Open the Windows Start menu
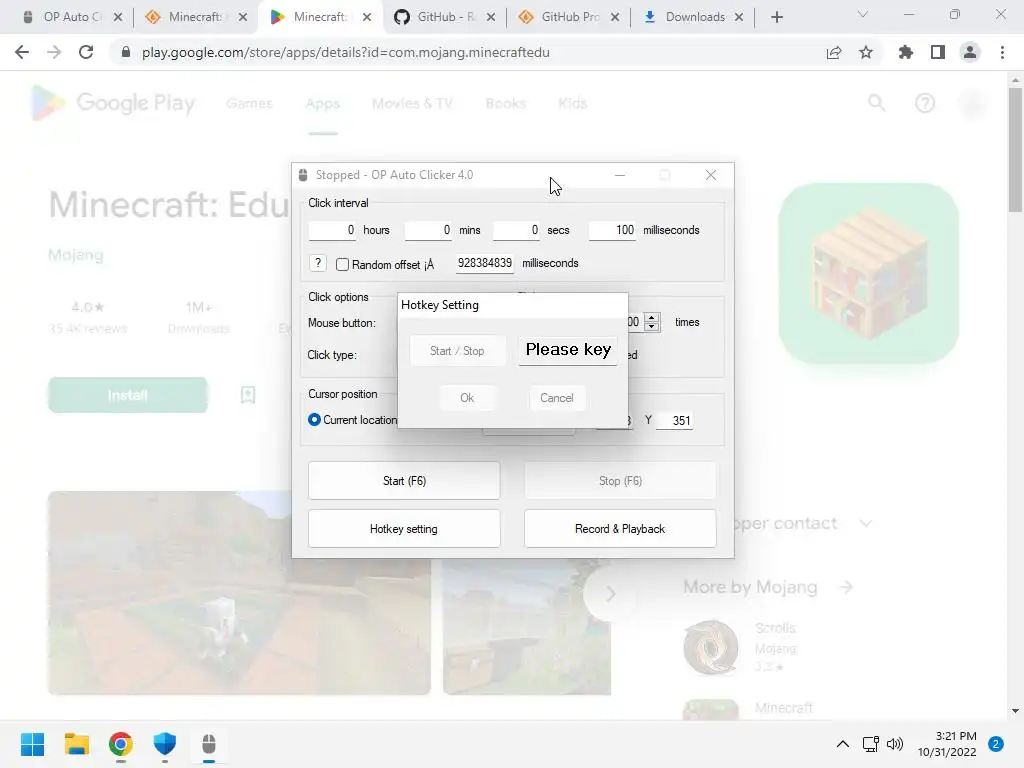 (32, 744)
